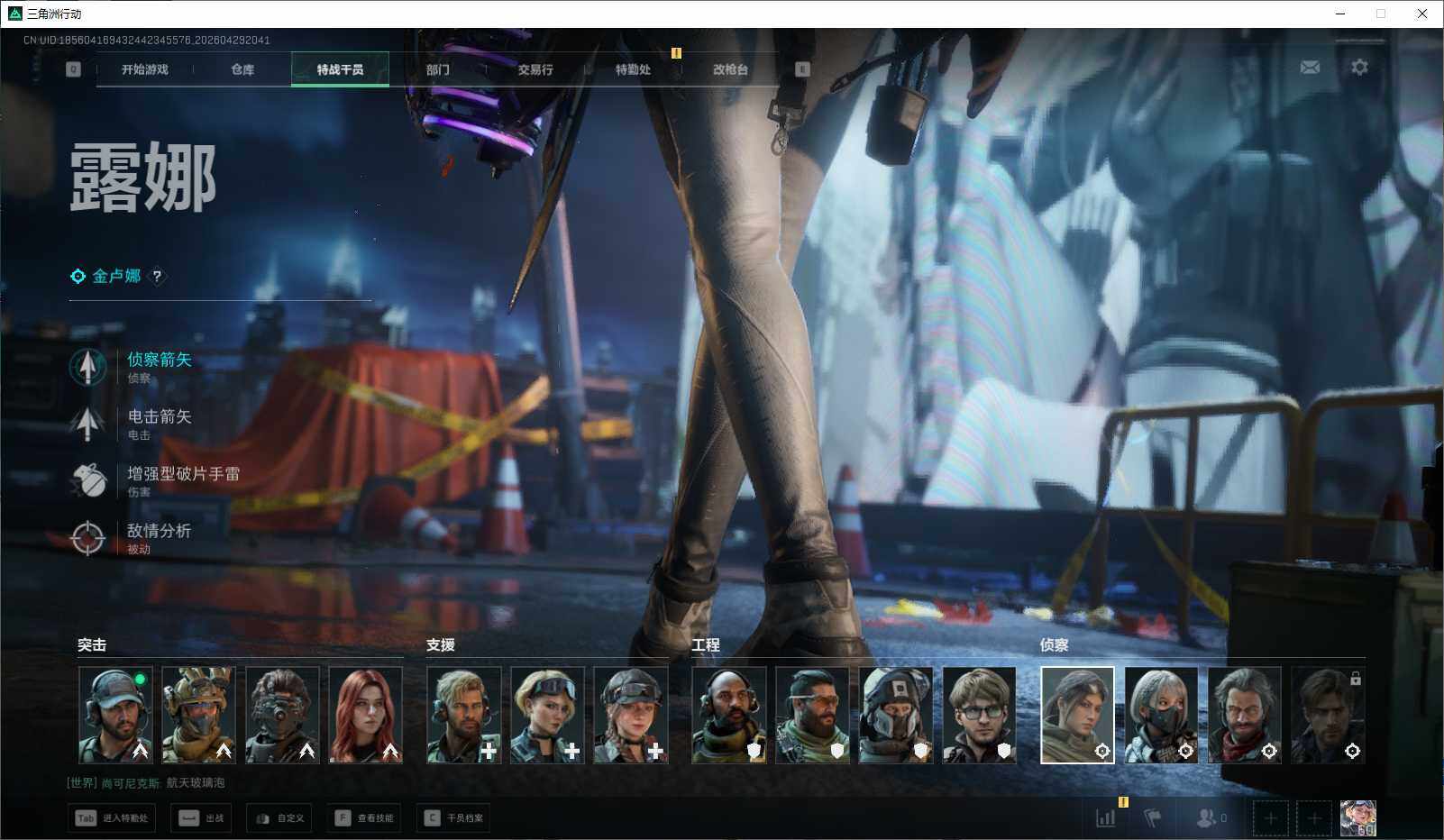Click the first empty squad slot plus

coord(1270,818)
